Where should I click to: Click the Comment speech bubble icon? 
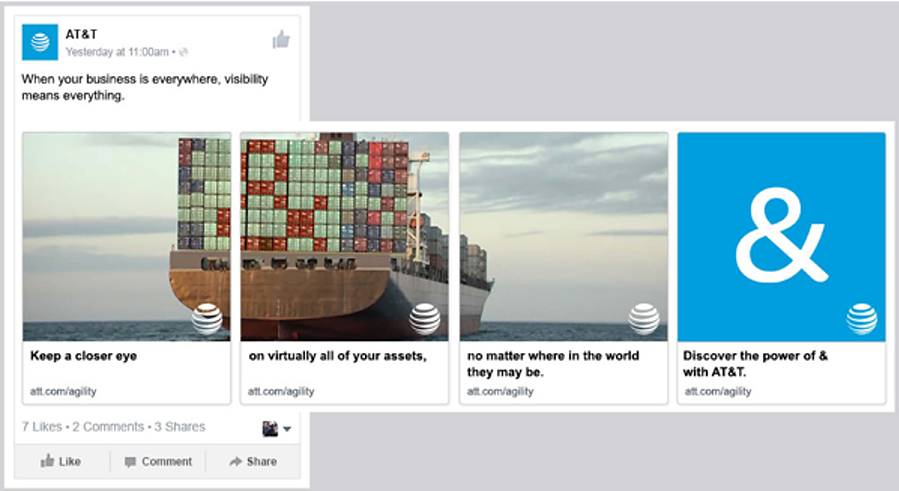pos(130,462)
